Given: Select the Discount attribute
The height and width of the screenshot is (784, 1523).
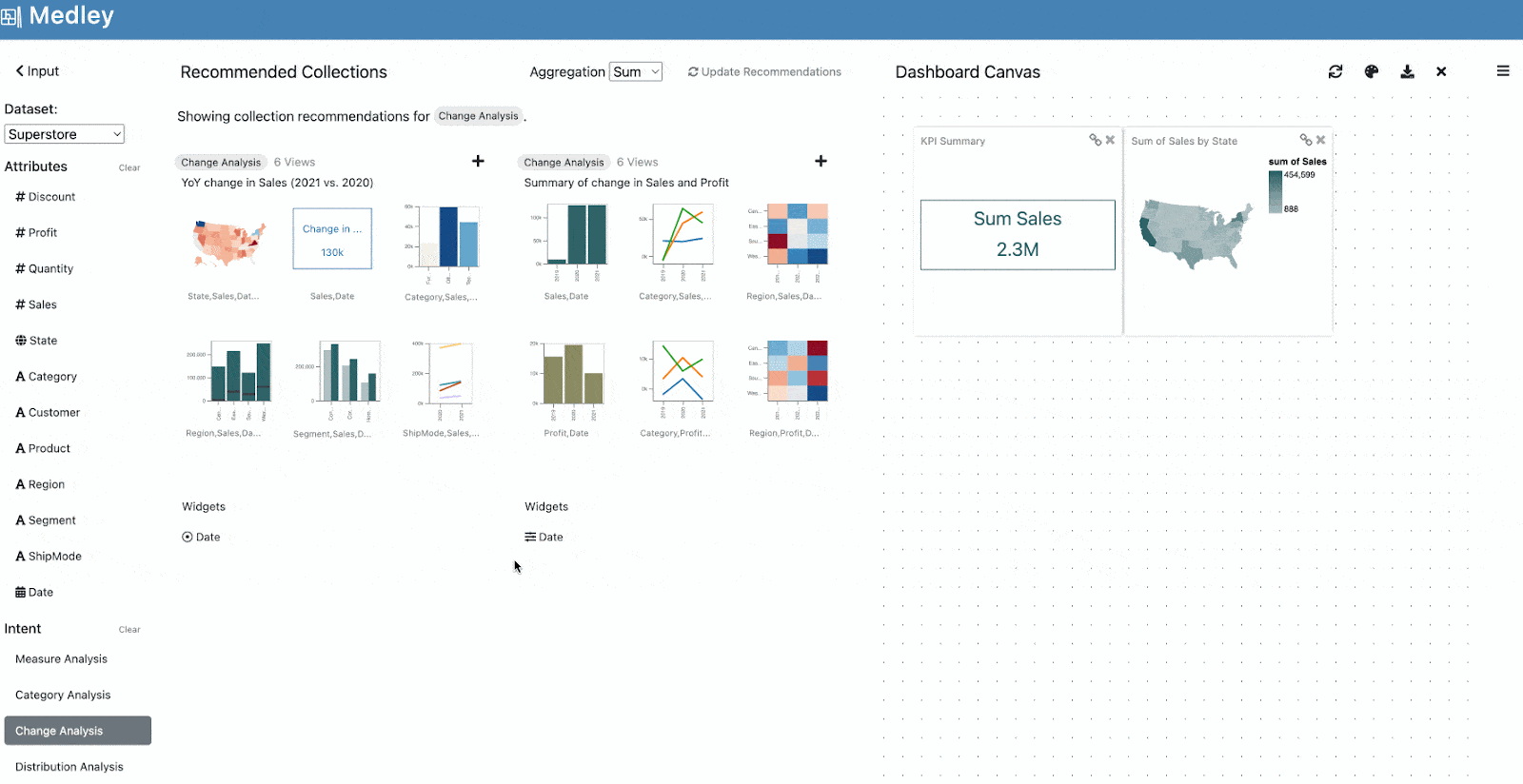Looking at the screenshot, I should pos(45,197).
